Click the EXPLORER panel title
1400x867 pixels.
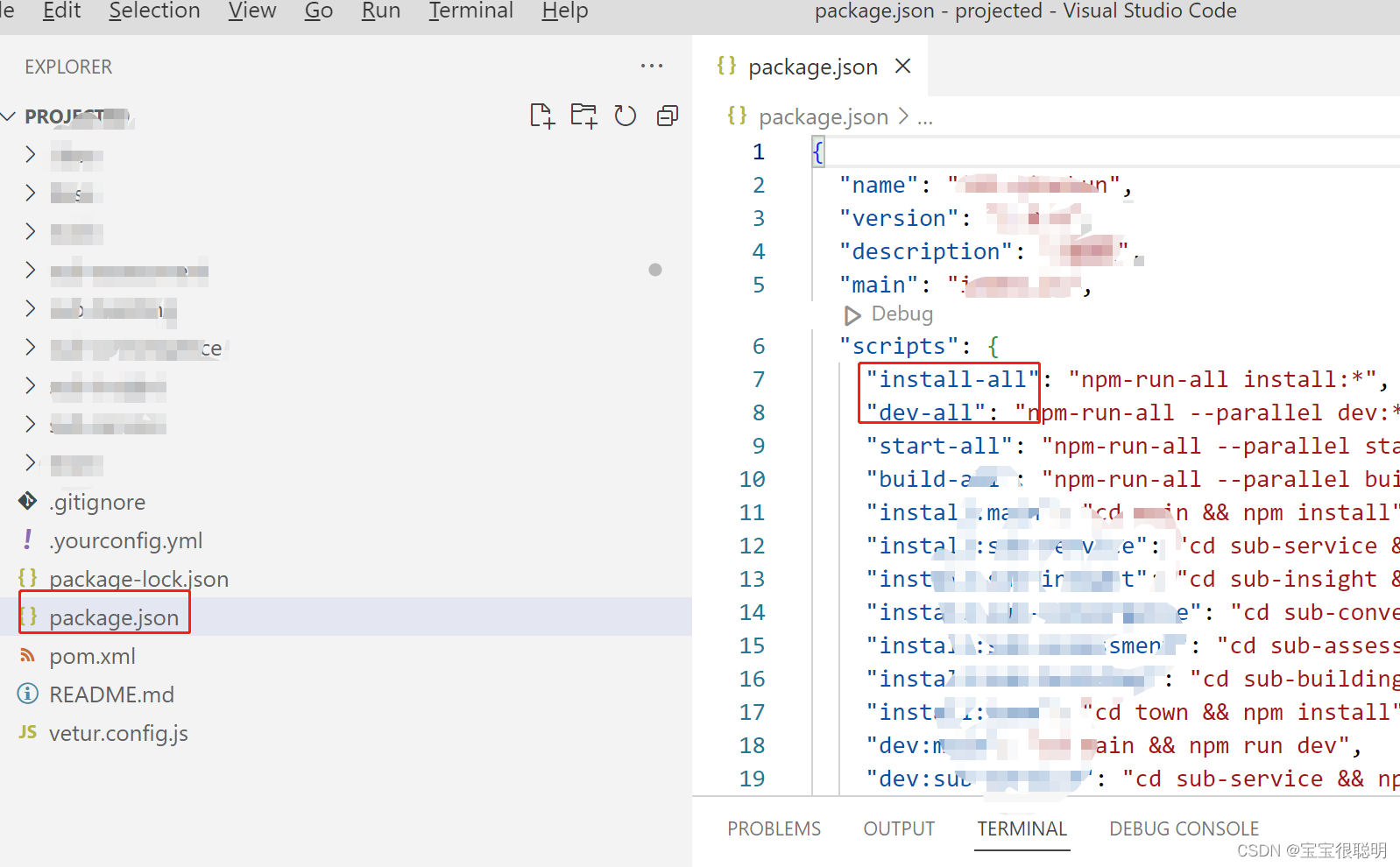pos(68,67)
